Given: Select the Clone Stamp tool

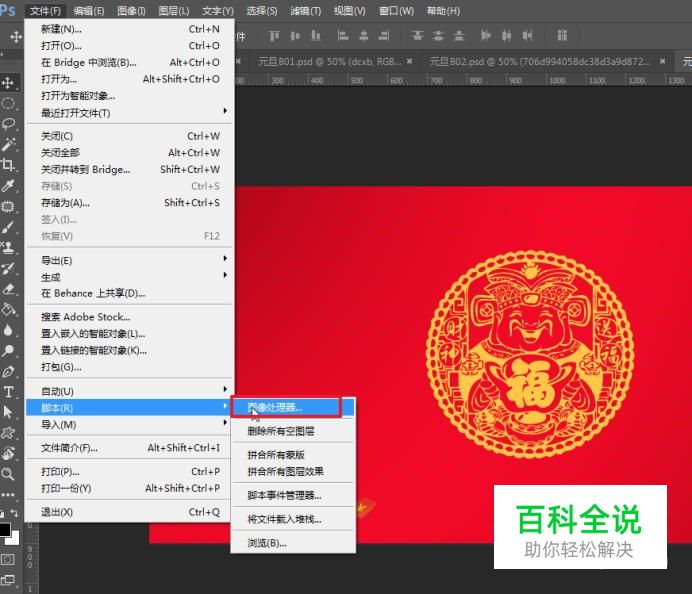Looking at the screenshot, I should tap(8, 248).
